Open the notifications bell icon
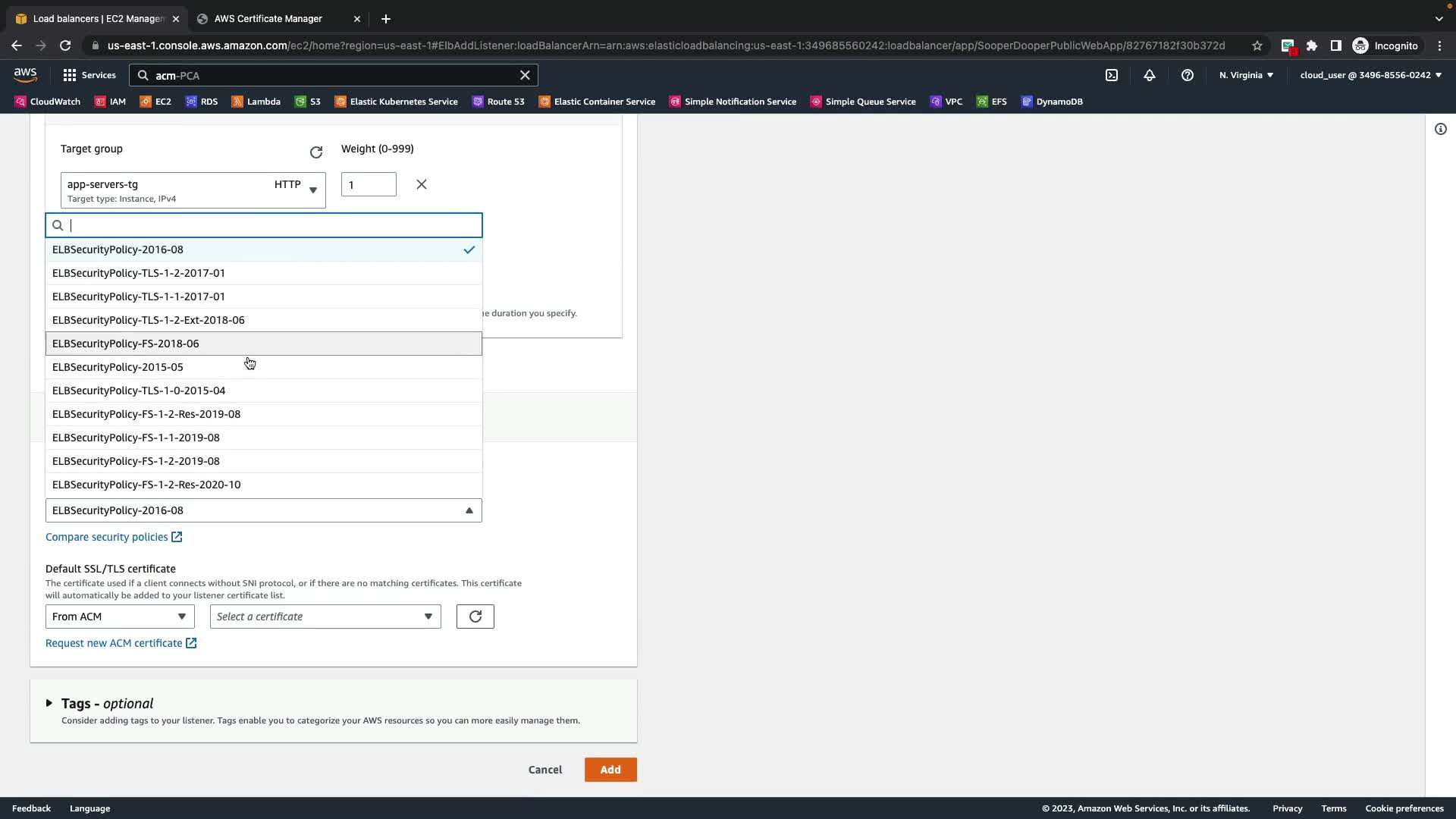 [1149, 75]
